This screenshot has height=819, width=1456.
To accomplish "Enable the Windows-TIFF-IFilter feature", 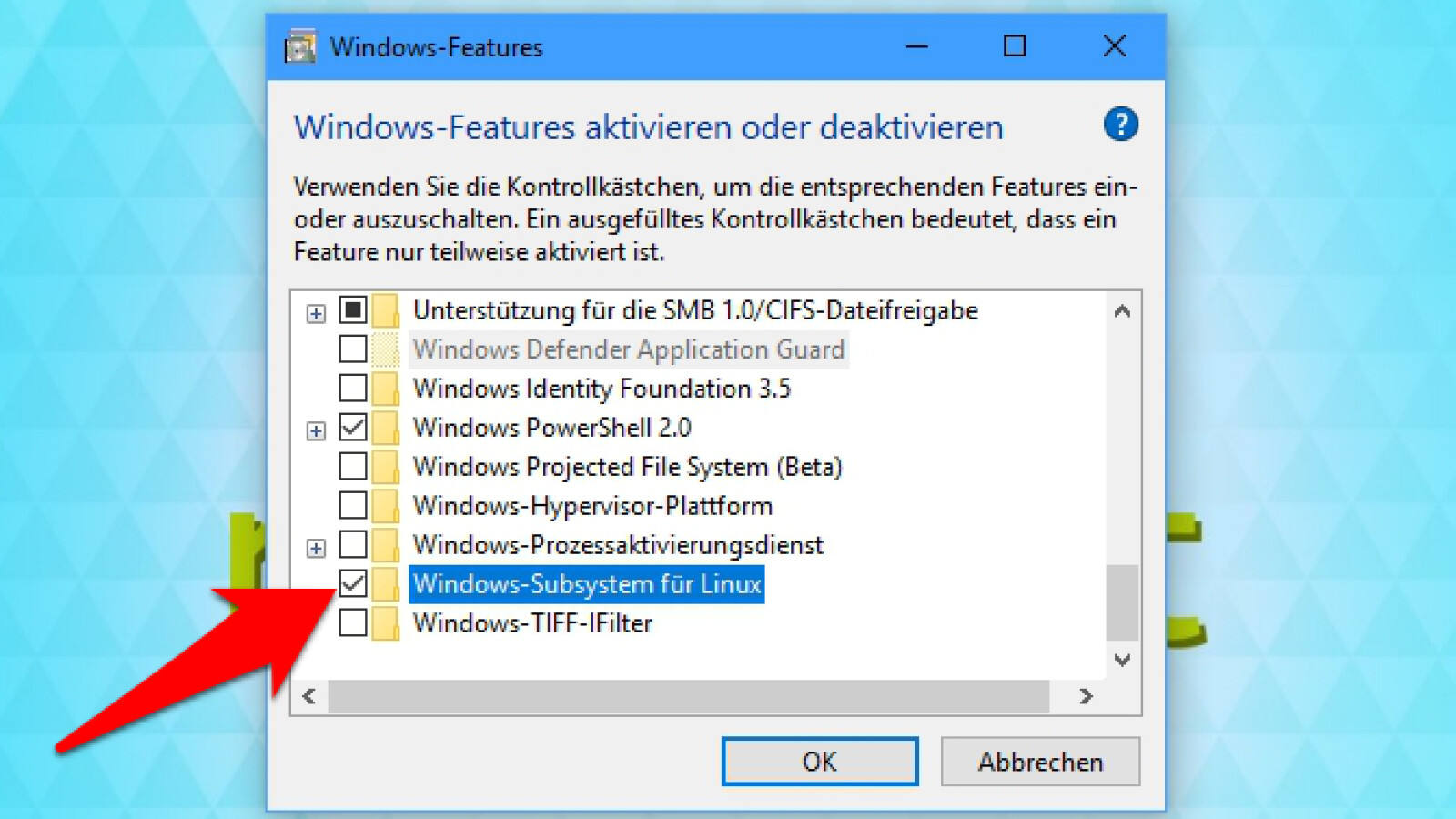I will click(x=352, y=622).
